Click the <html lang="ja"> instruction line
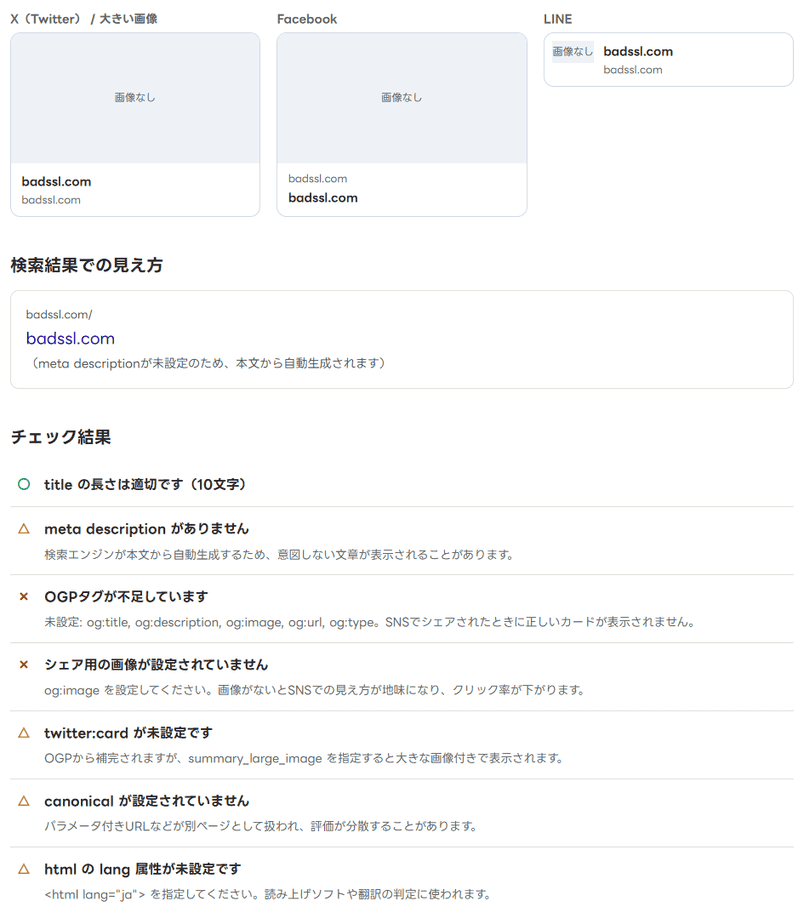Image resolution: width=804 pixels, height=924 pixels. point(268,895)
